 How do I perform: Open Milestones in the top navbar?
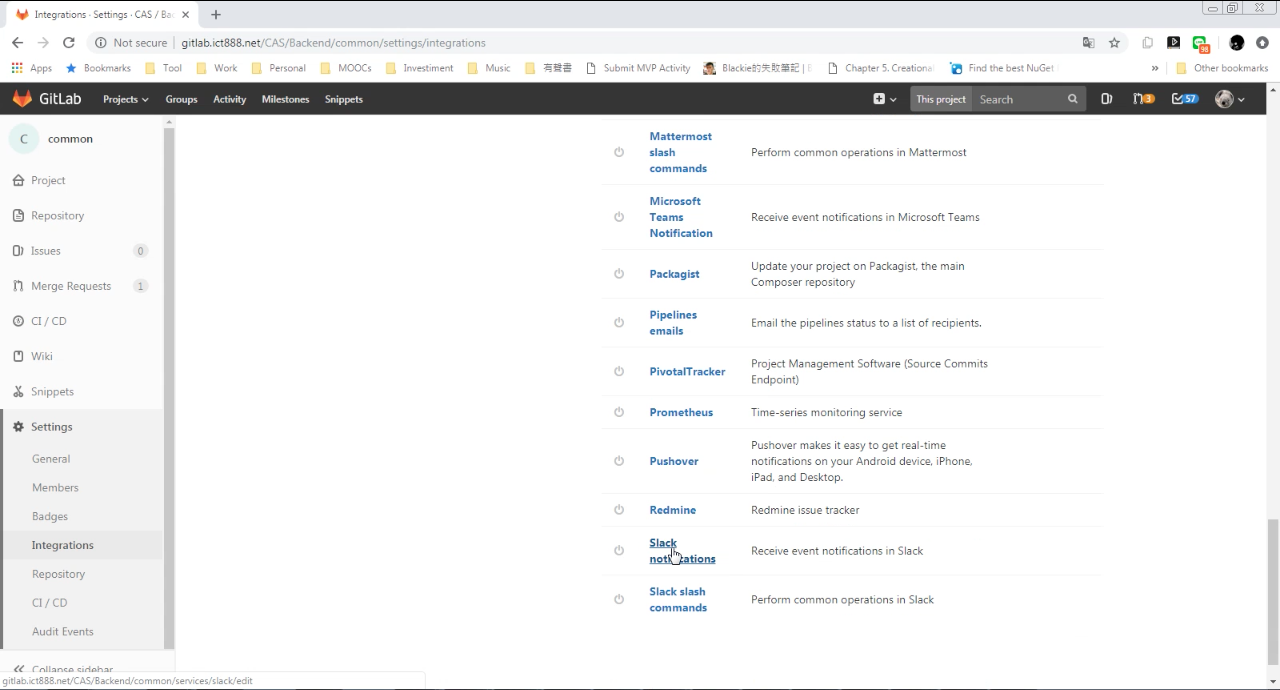pyautogui.click(x=285, y=99)
